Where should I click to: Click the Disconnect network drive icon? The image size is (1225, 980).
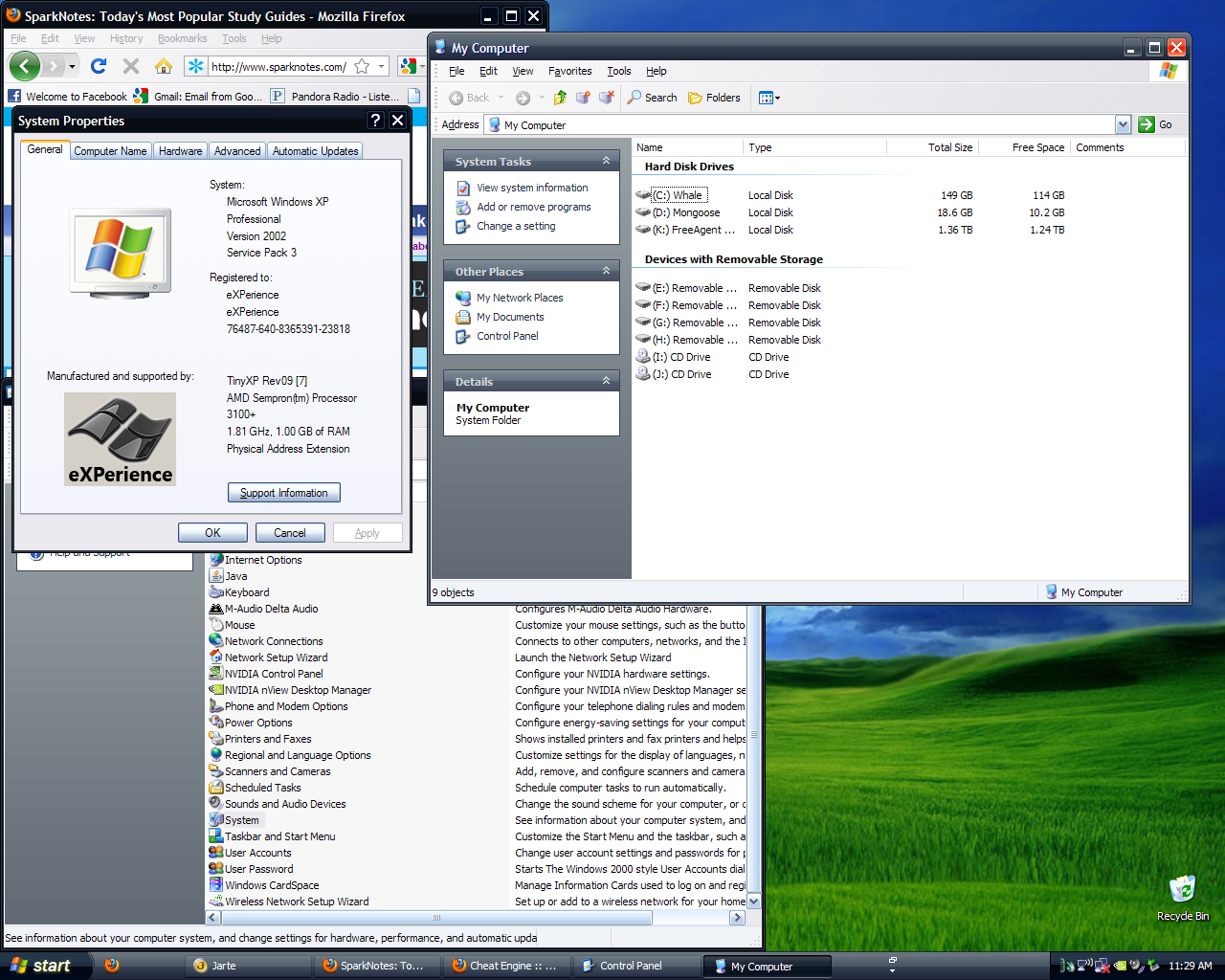click(x=606, y=98)
